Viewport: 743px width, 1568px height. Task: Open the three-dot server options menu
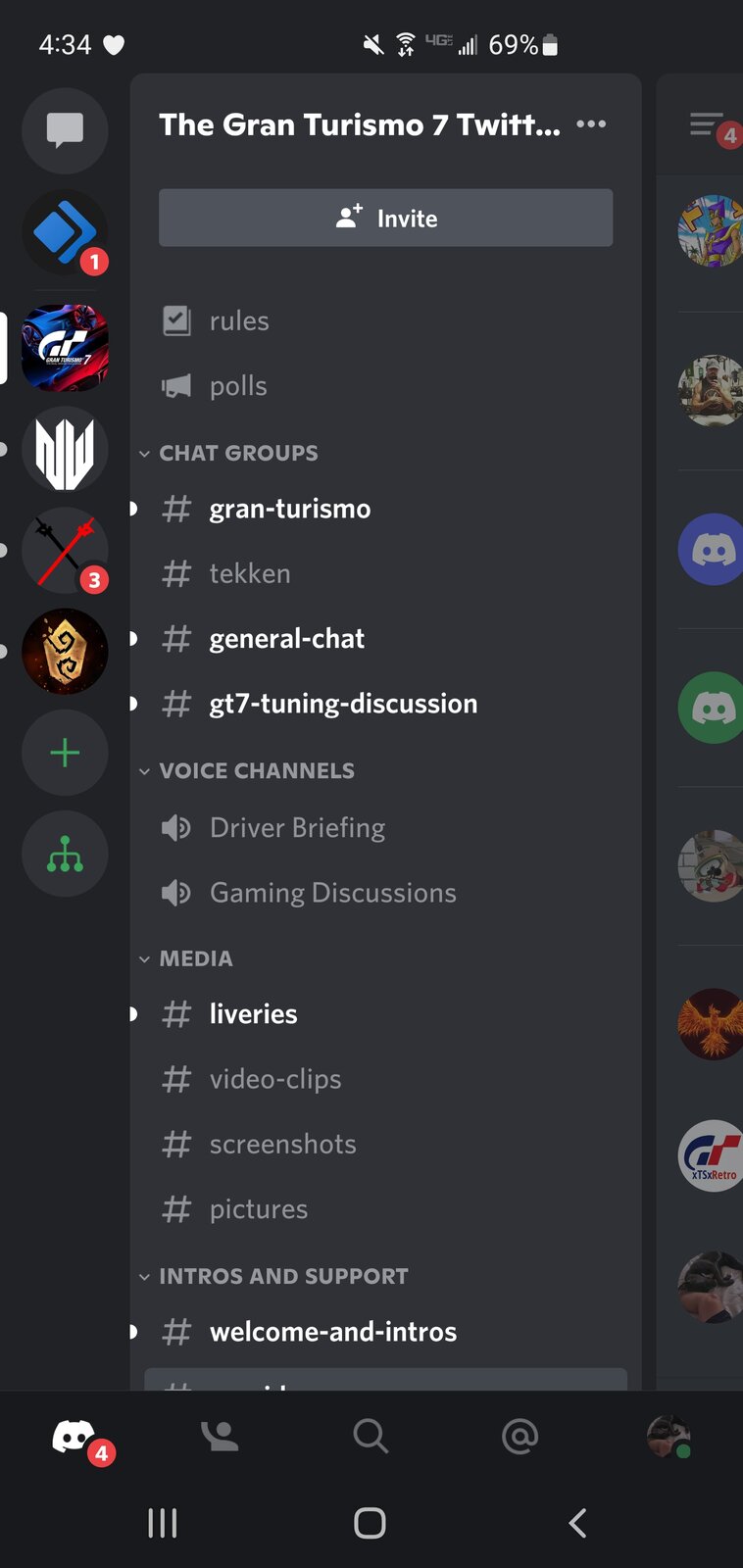[x=591, y=124]
